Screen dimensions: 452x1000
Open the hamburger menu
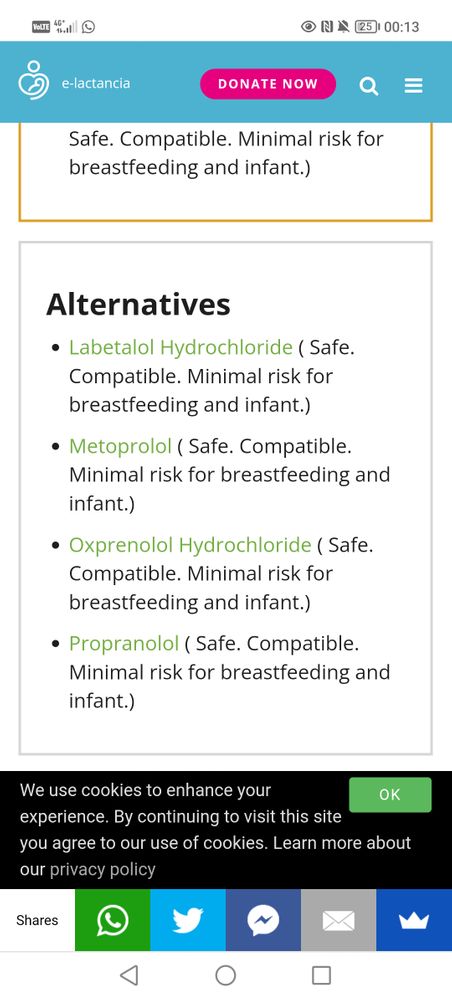[414, 85]
